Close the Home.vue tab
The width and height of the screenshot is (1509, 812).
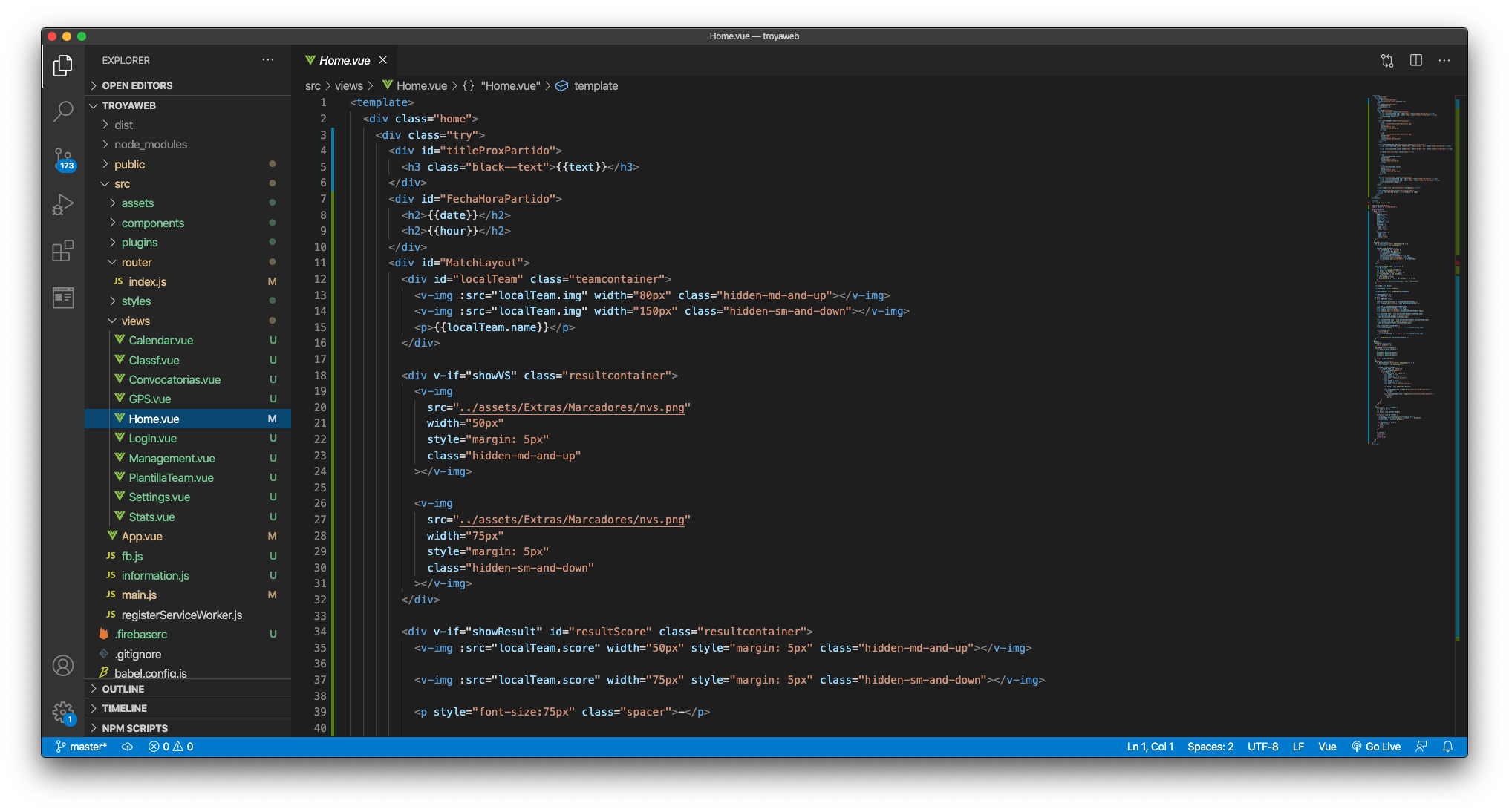383,60
